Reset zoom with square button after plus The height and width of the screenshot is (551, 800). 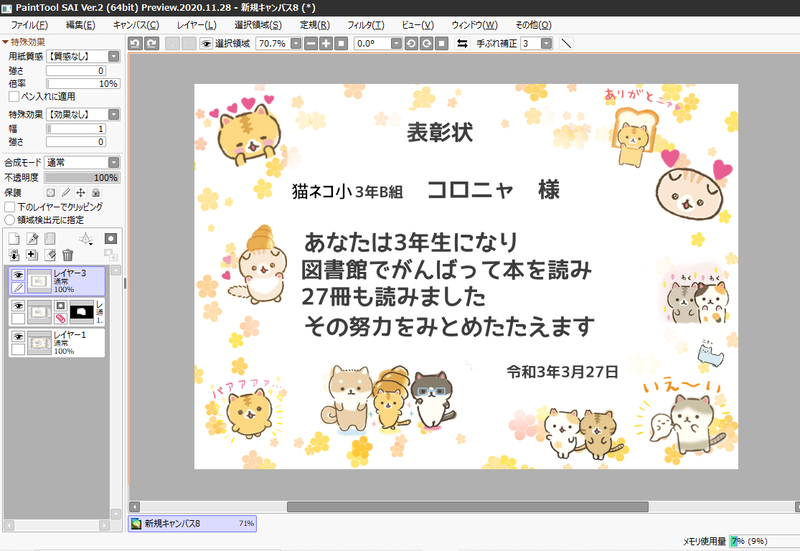click(x=341, y=43)
